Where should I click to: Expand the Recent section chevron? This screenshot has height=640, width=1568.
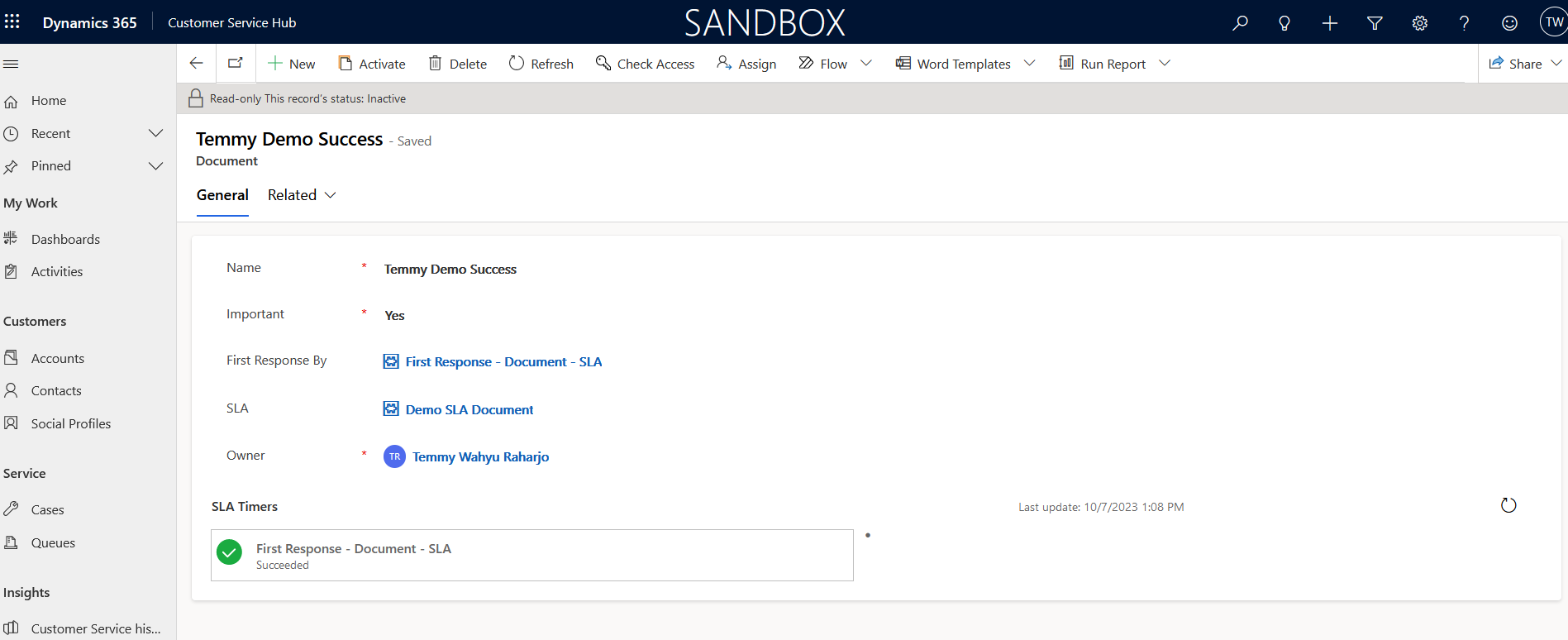(x=155, y=133)
